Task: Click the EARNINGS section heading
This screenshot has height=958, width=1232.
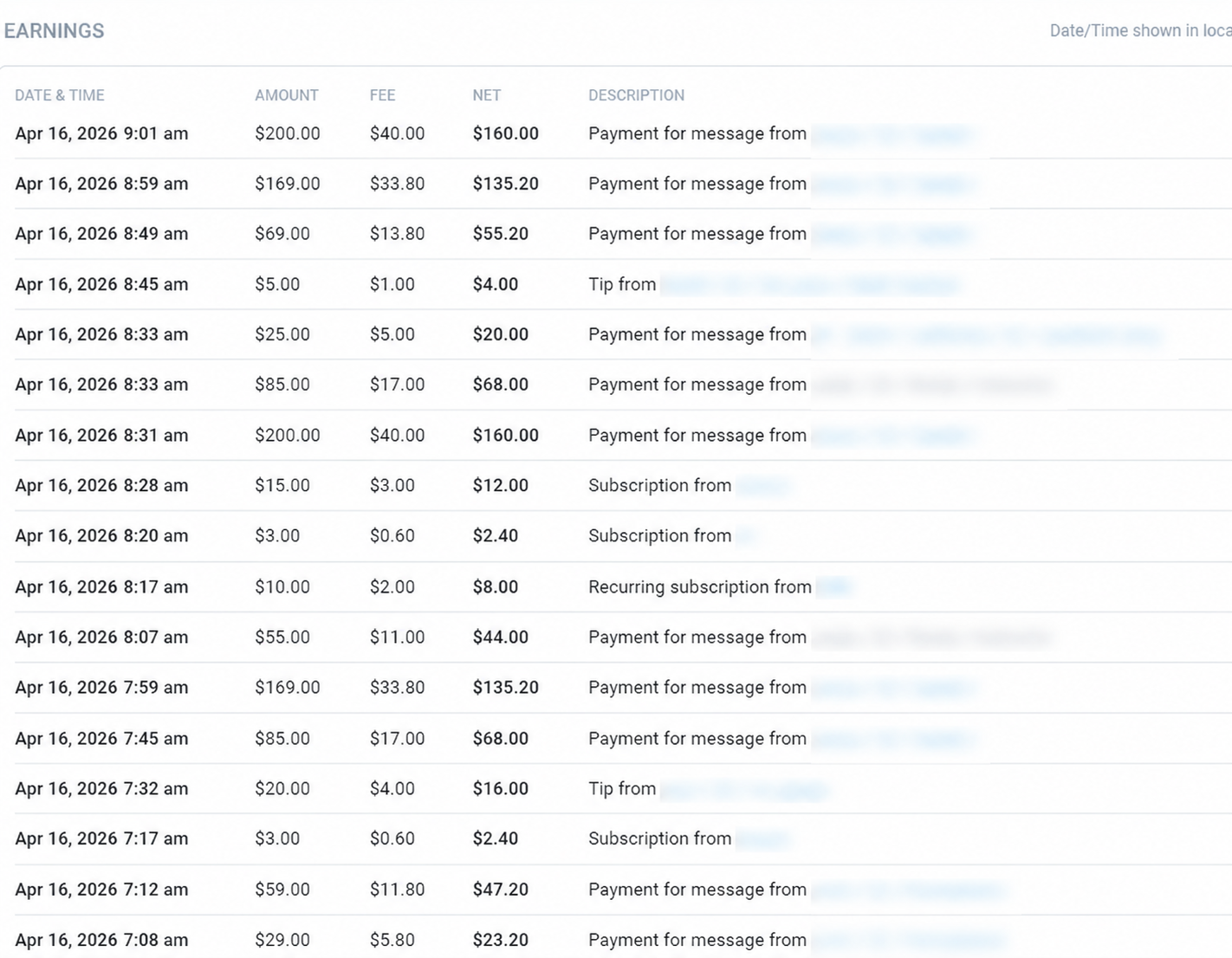Action: click(54, 31)
